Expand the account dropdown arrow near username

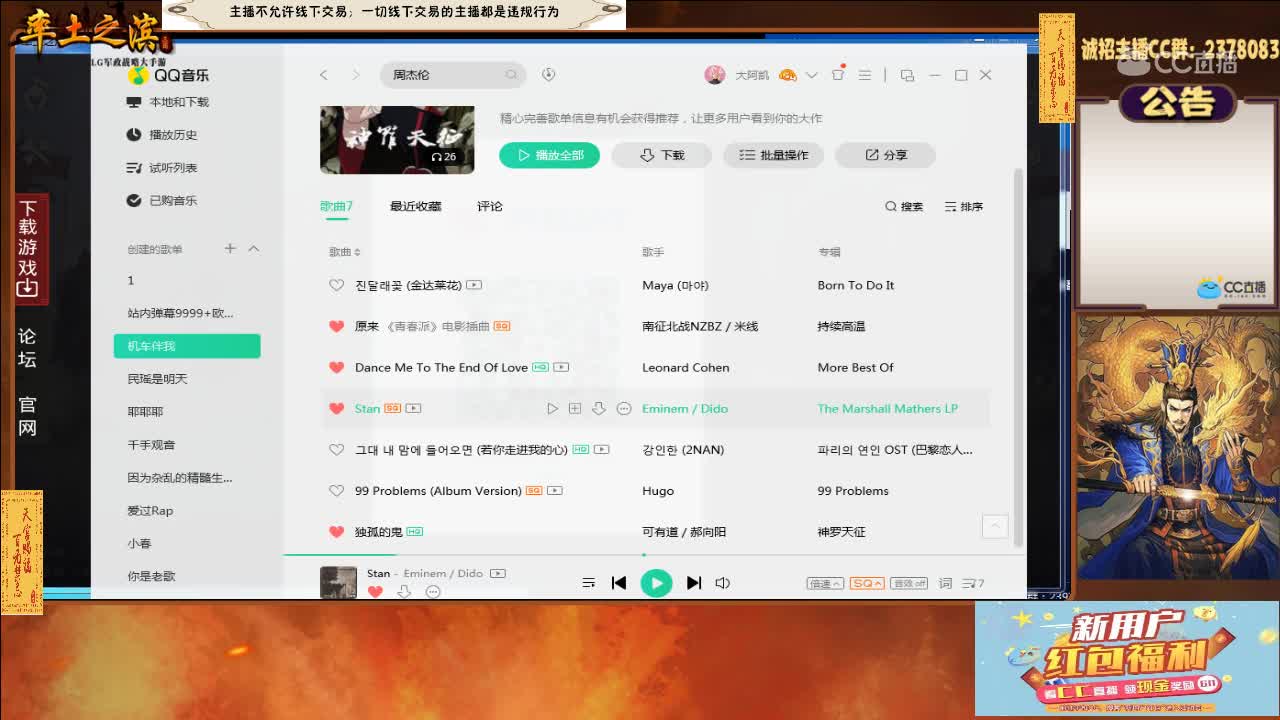pyautogui.click(x=811, y=75)
